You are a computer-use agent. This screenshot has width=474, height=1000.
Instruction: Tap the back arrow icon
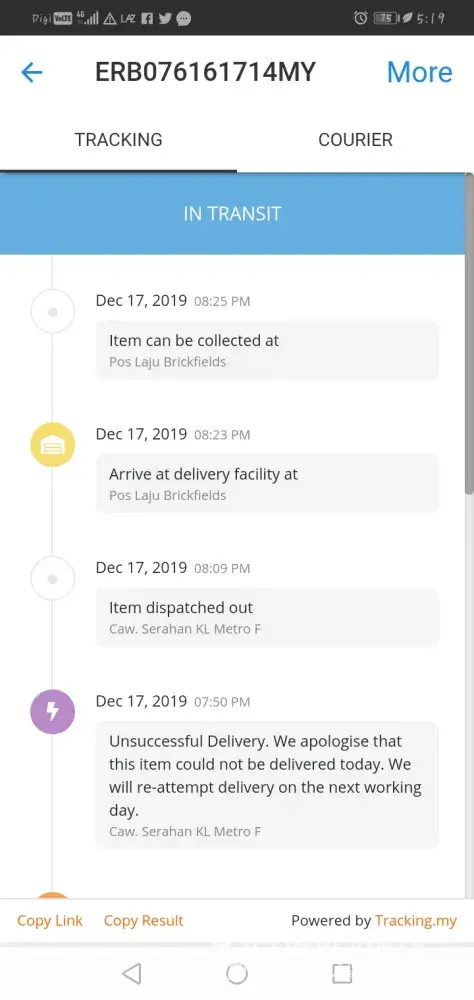(31, 73)
